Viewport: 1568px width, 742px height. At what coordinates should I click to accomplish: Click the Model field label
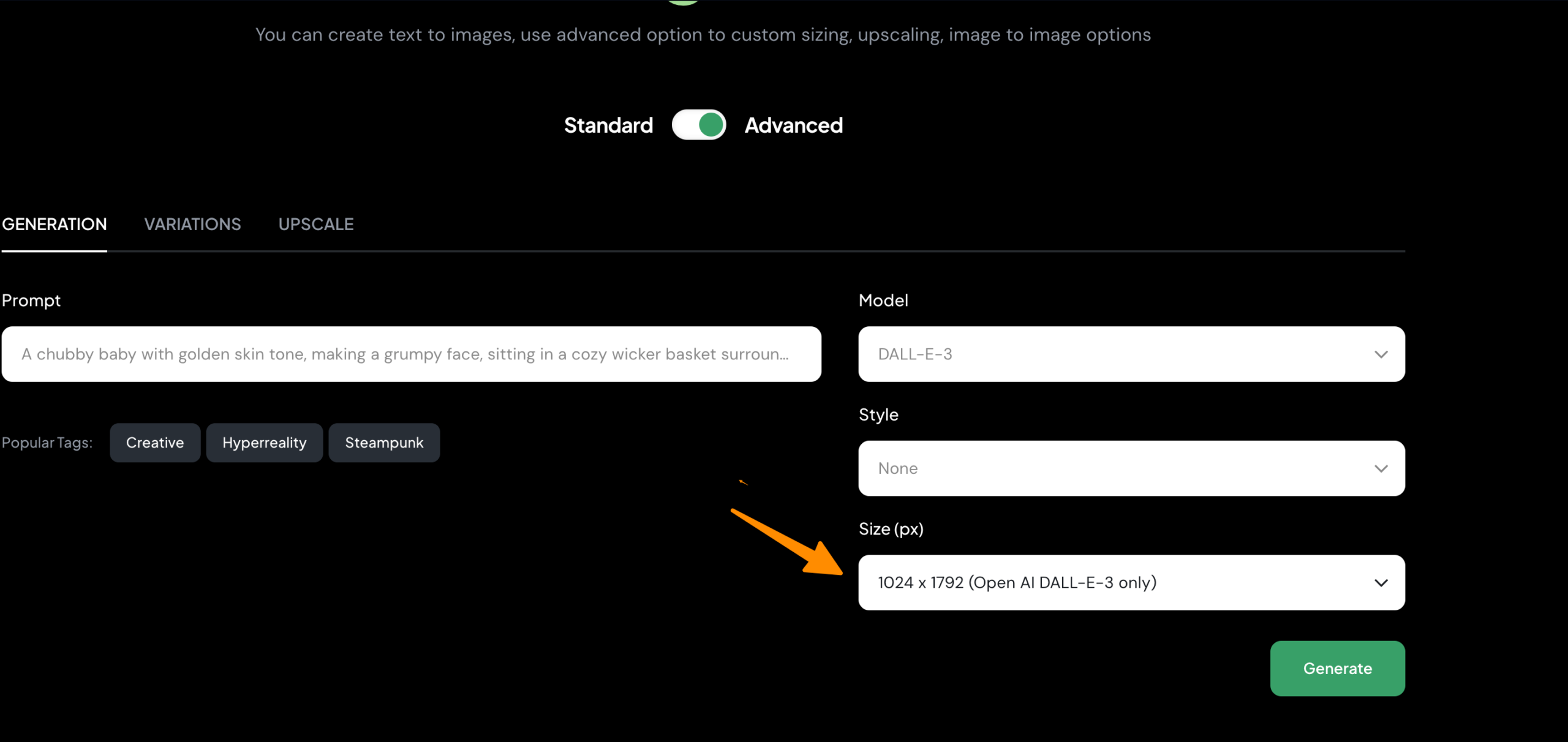(x=883, y=301)
